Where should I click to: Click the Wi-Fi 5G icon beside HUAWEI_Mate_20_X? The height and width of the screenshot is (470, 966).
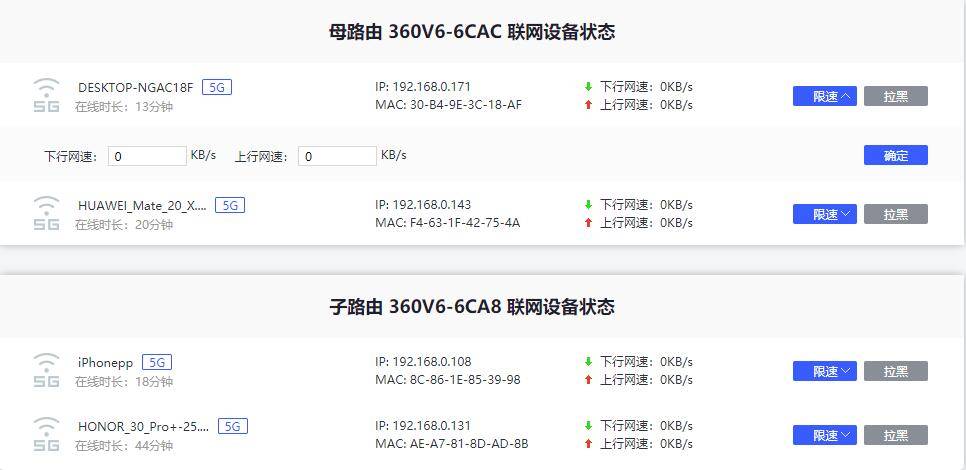point(46,213)
